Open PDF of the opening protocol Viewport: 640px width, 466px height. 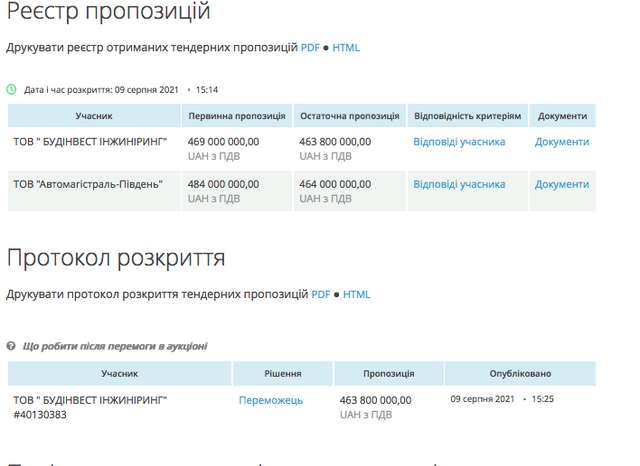(321, 294)
